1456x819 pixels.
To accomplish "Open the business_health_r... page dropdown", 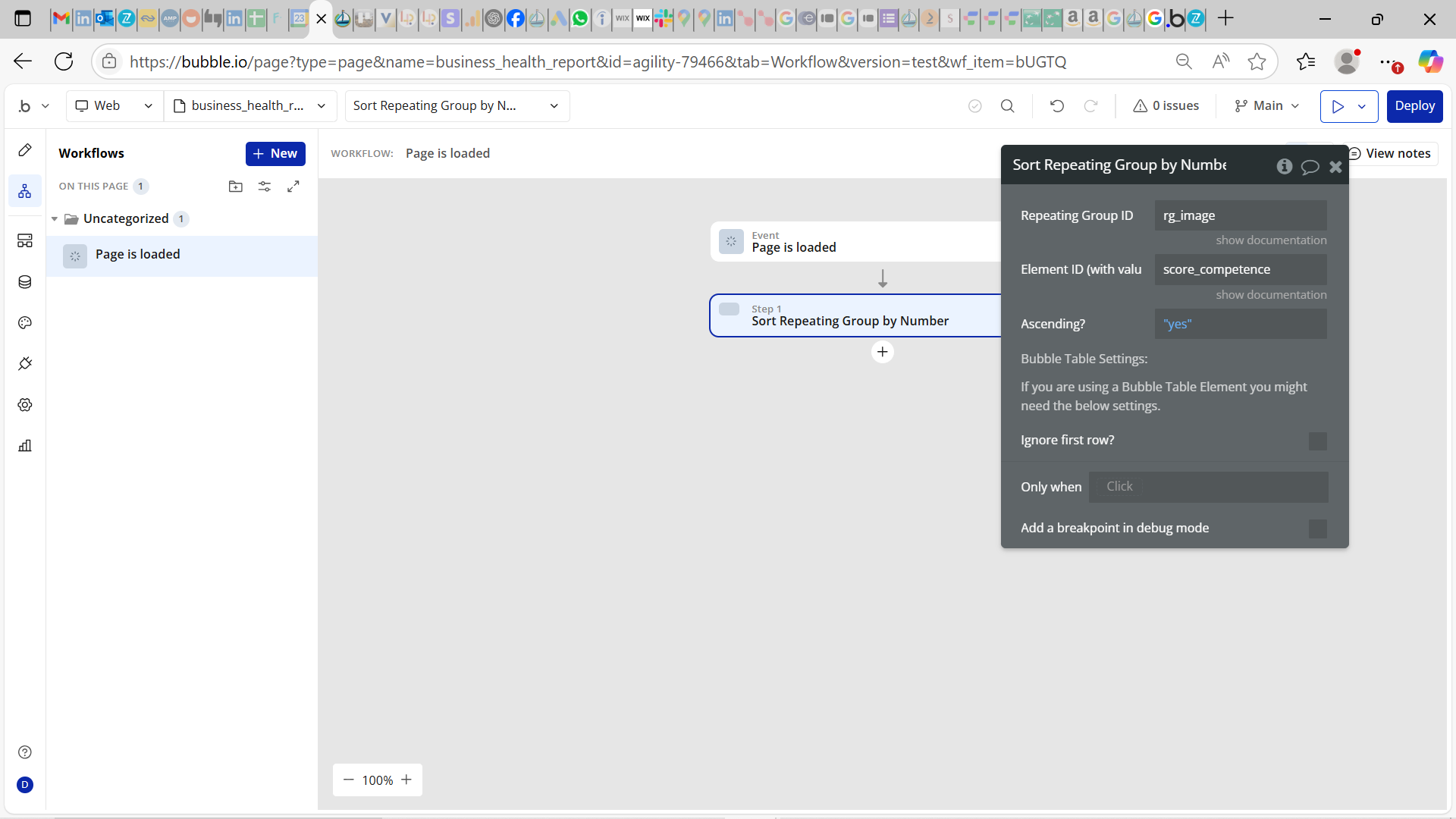I will (x=251, y=106).
